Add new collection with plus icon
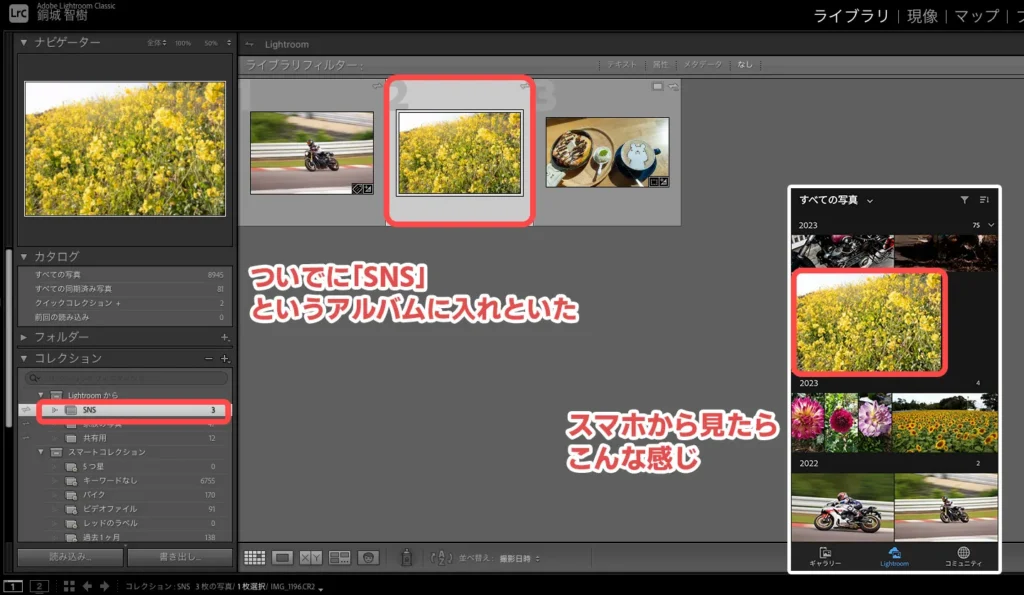This screenshot has width=1024, height=595. pyautogui.click(x=225, y=358)
